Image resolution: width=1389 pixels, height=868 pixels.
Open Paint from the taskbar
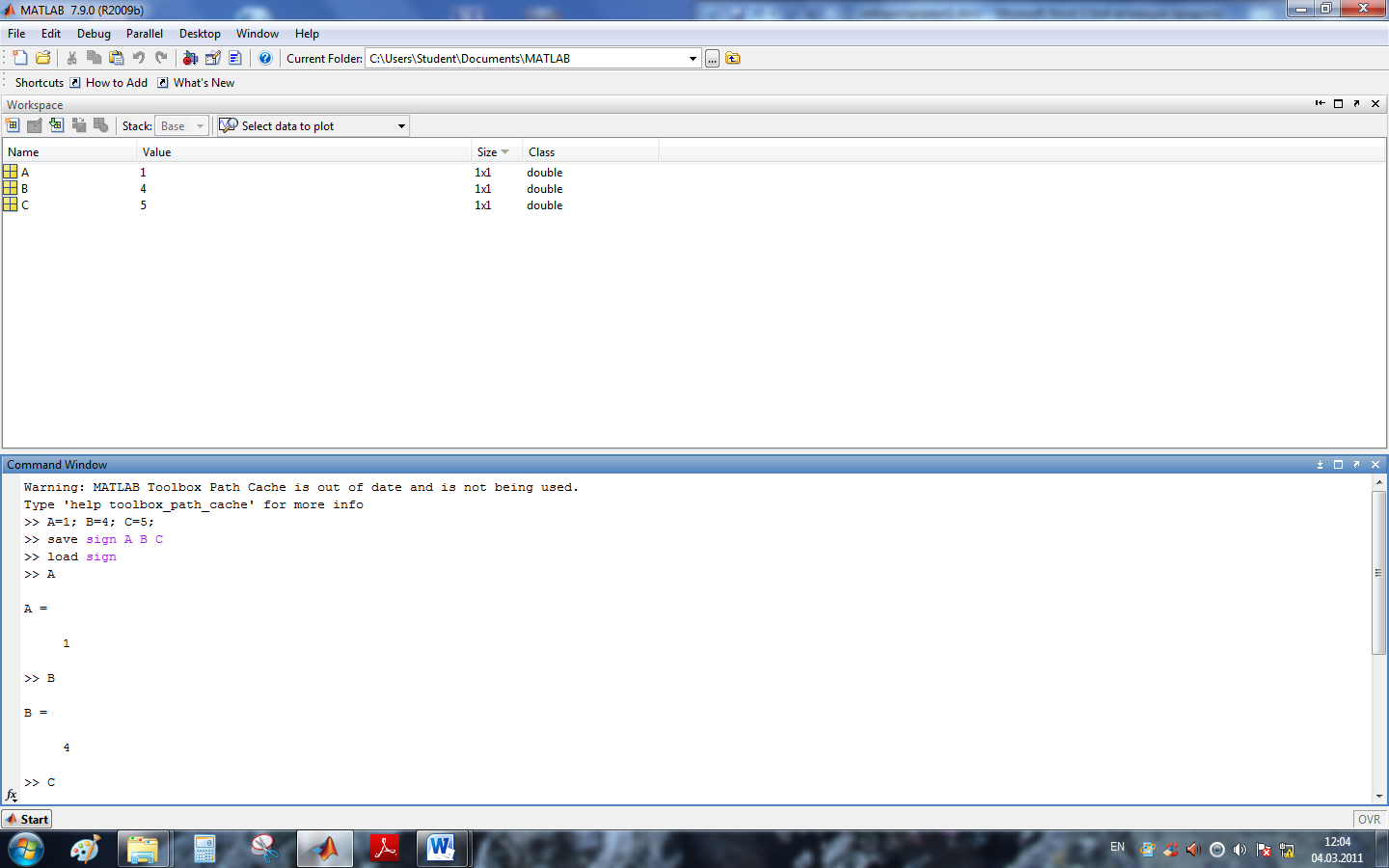coord(85,849)
